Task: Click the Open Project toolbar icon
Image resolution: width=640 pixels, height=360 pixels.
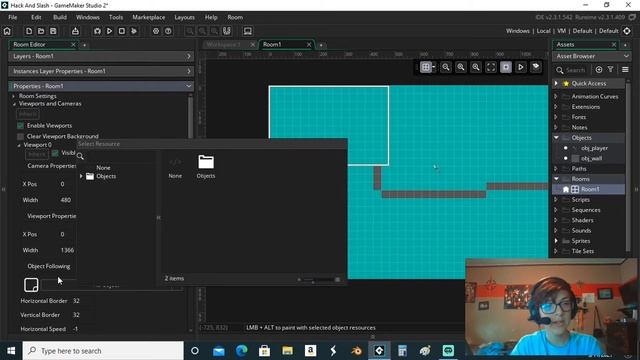Action: tap(41, 31)
